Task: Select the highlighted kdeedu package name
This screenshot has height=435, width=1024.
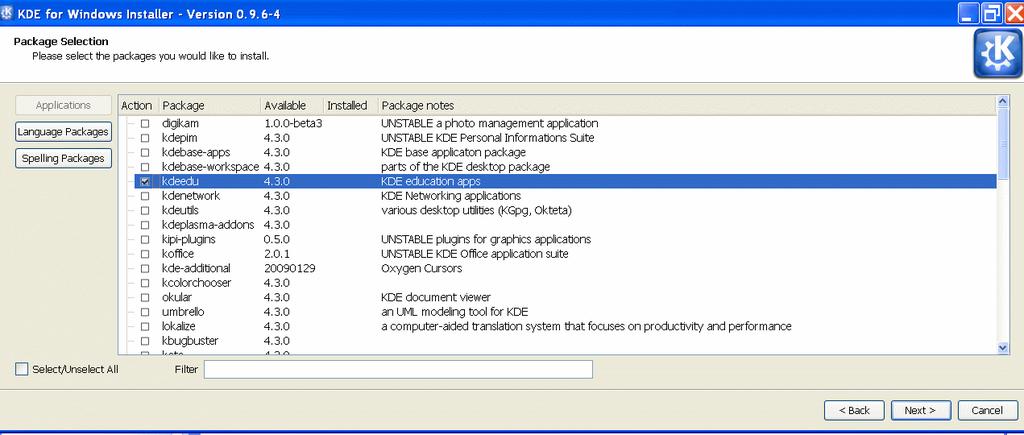Action: (180, 182)
